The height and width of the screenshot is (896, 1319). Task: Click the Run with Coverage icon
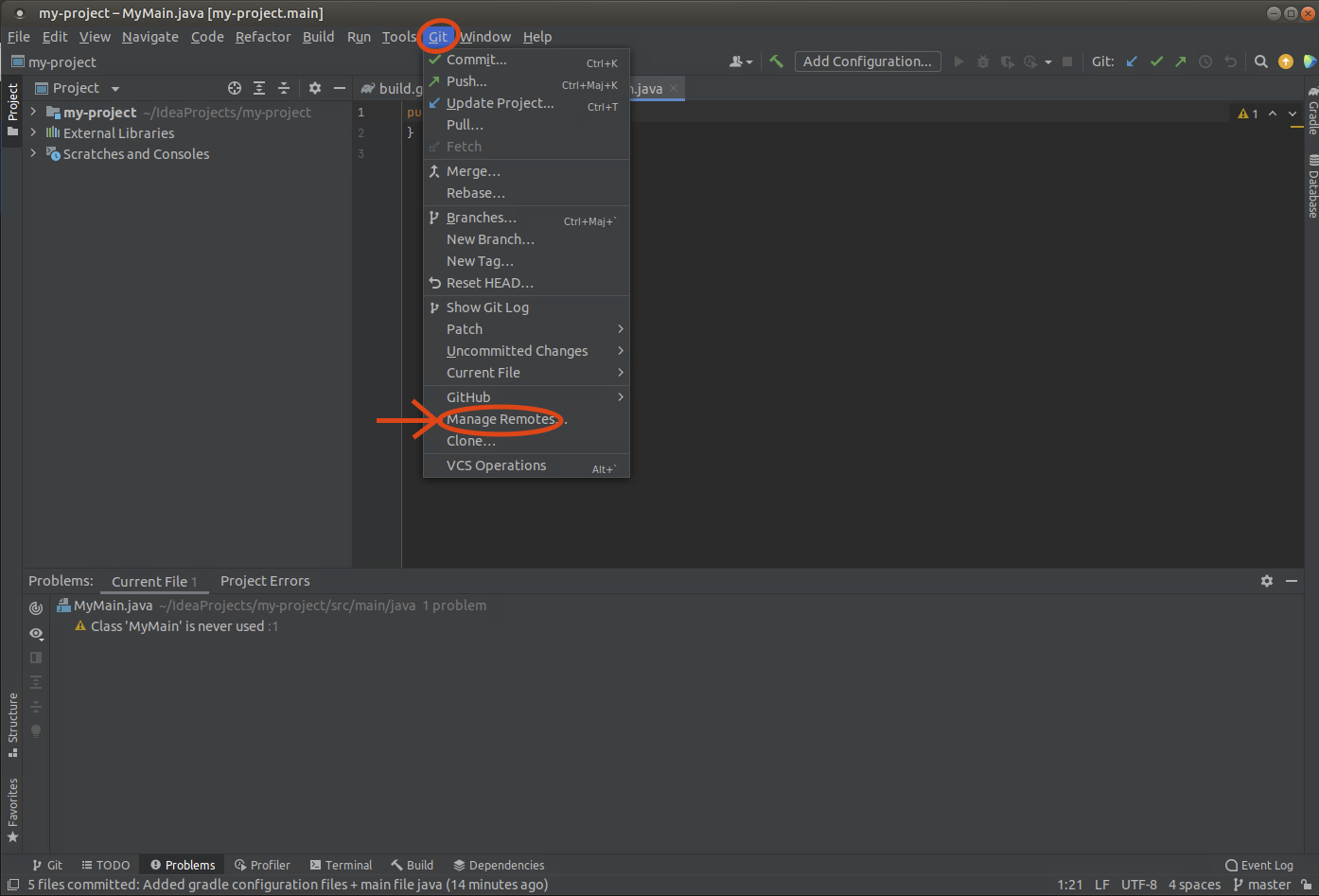click(x=1007, y=61)
